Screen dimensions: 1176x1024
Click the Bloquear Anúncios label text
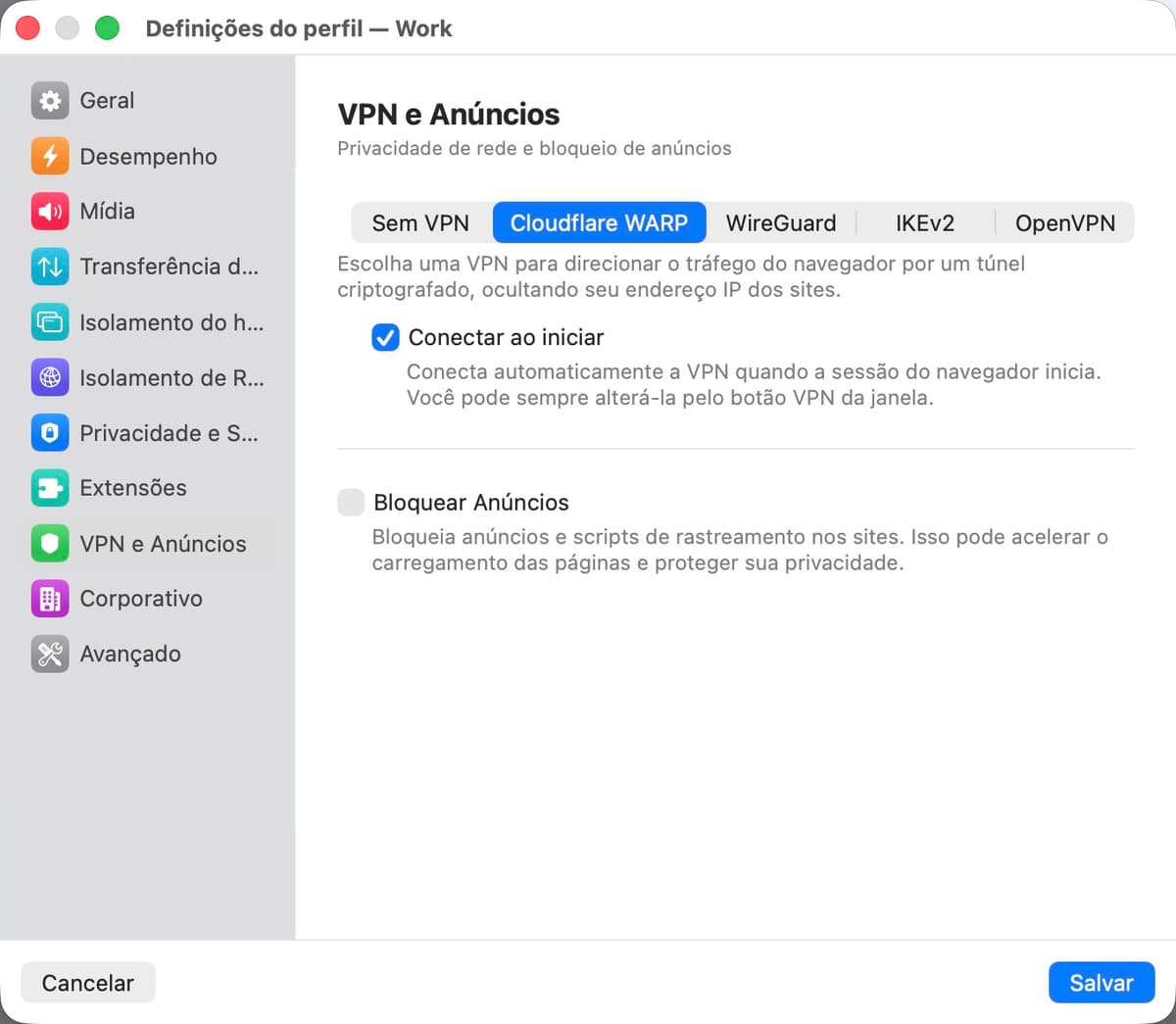(x=471, y=503)
